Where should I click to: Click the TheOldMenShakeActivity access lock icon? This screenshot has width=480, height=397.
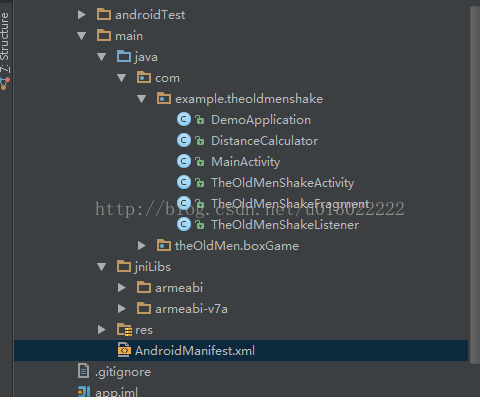point(200,183)
